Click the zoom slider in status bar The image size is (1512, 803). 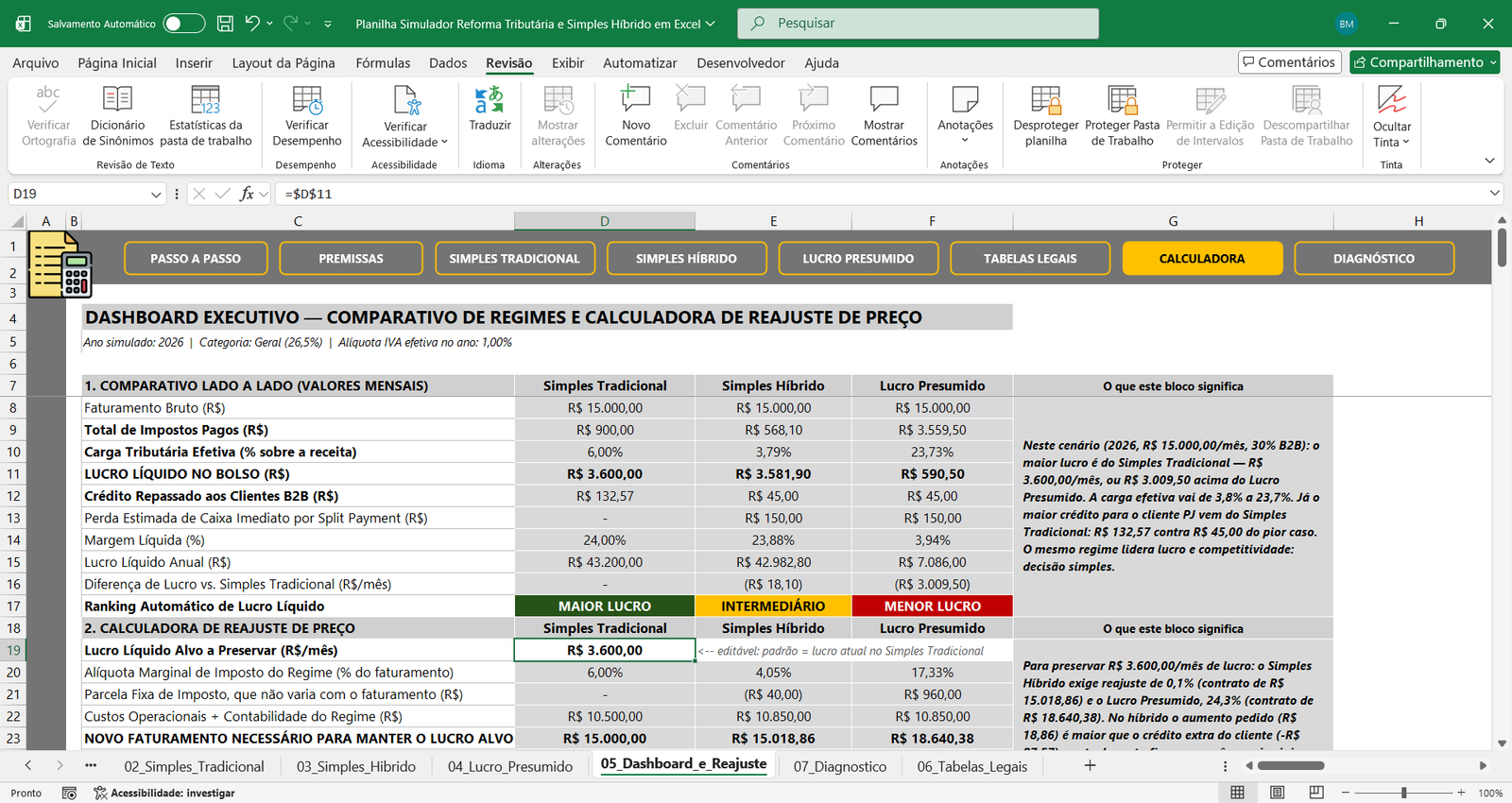click(x=1404, y=793)
